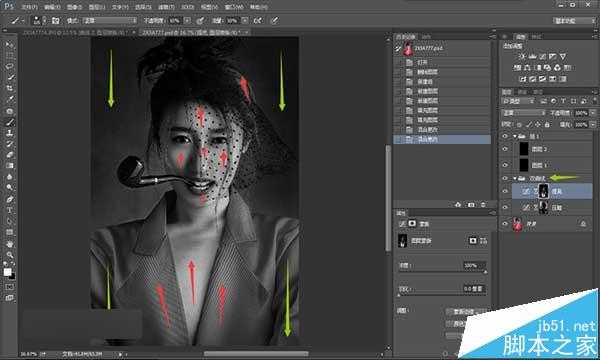Click the mask feather slider handle
Screen dimensions: 600x360
[399, 295]
